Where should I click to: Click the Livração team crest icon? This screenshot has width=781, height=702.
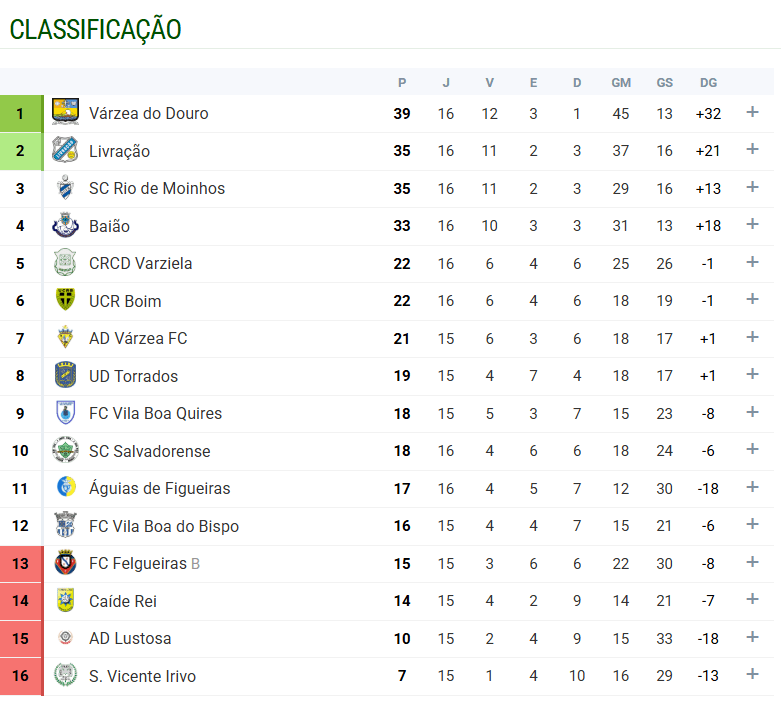65,151
